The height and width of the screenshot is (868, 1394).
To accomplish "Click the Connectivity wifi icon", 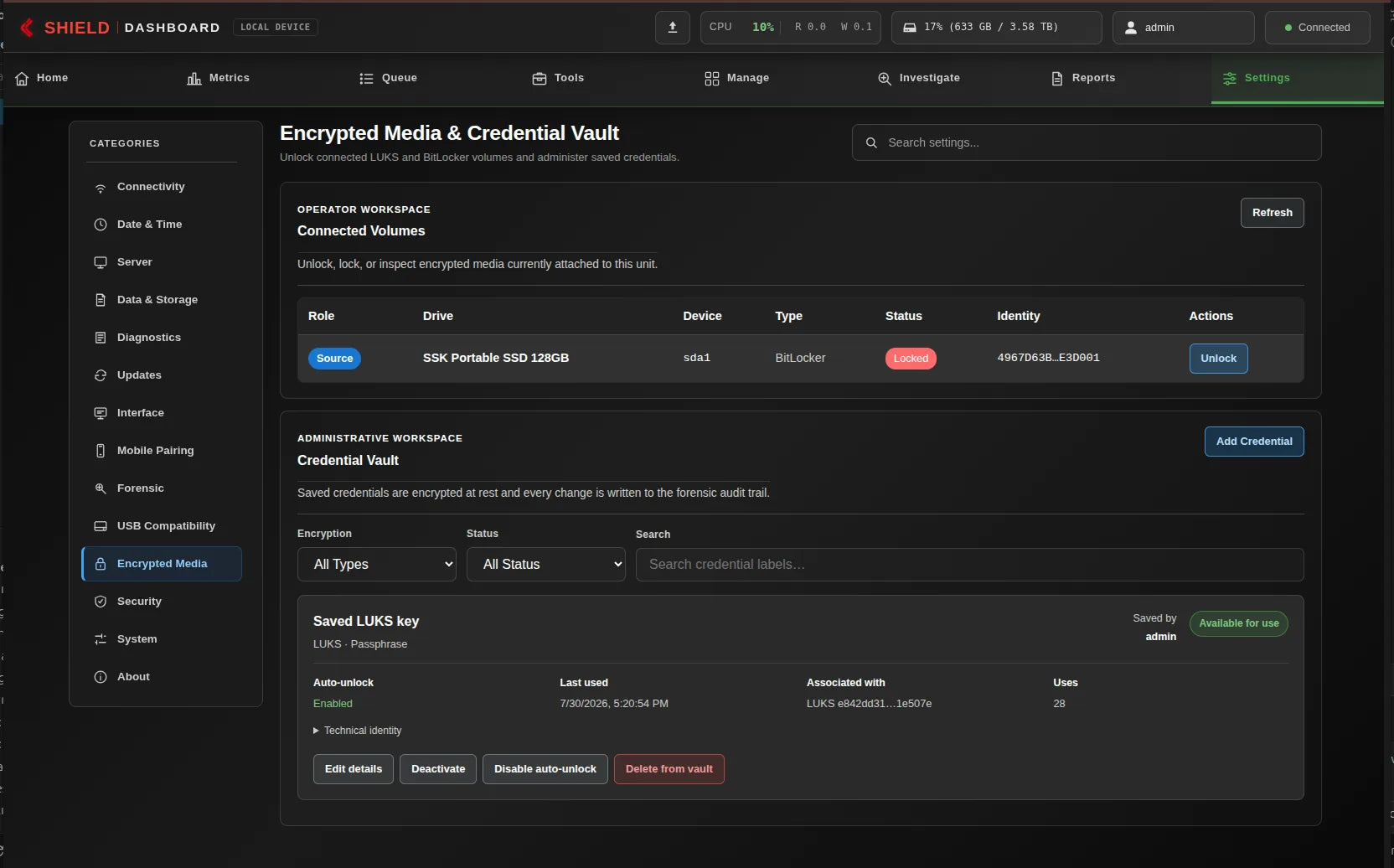I will click(x=101, y=188).
